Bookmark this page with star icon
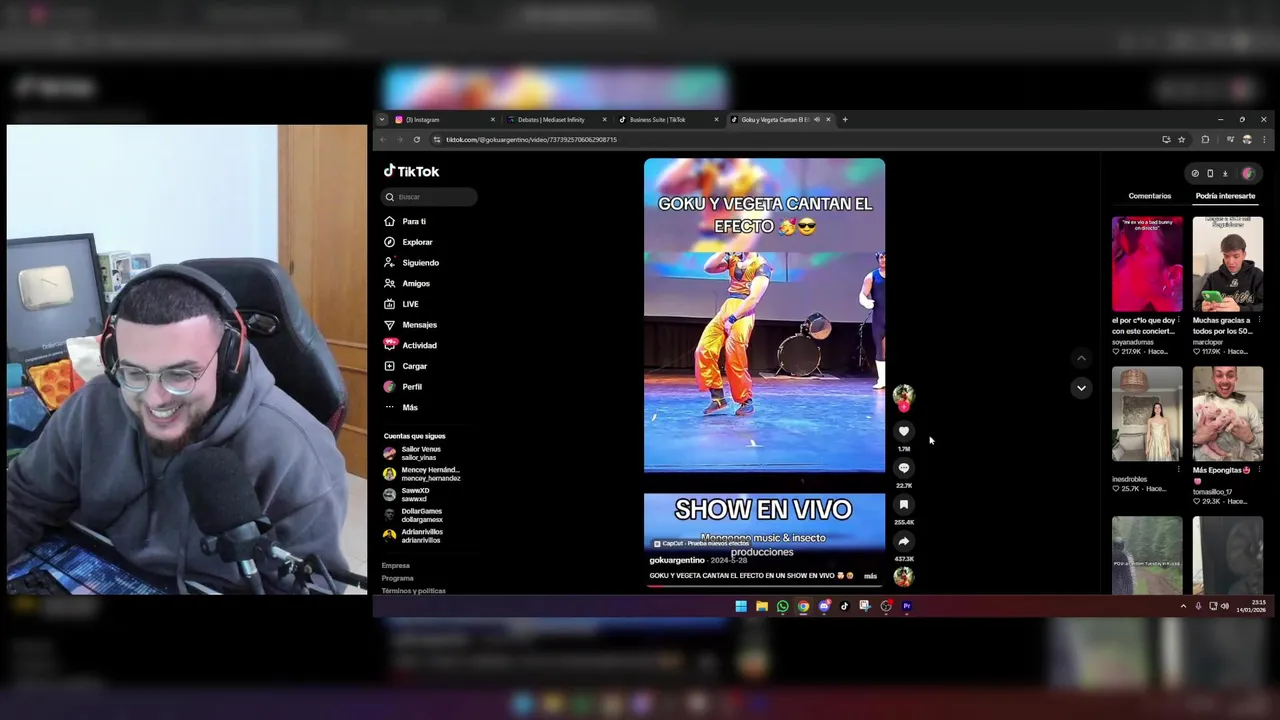The height and width of the screenshot is (720, 1280). 1182,140
